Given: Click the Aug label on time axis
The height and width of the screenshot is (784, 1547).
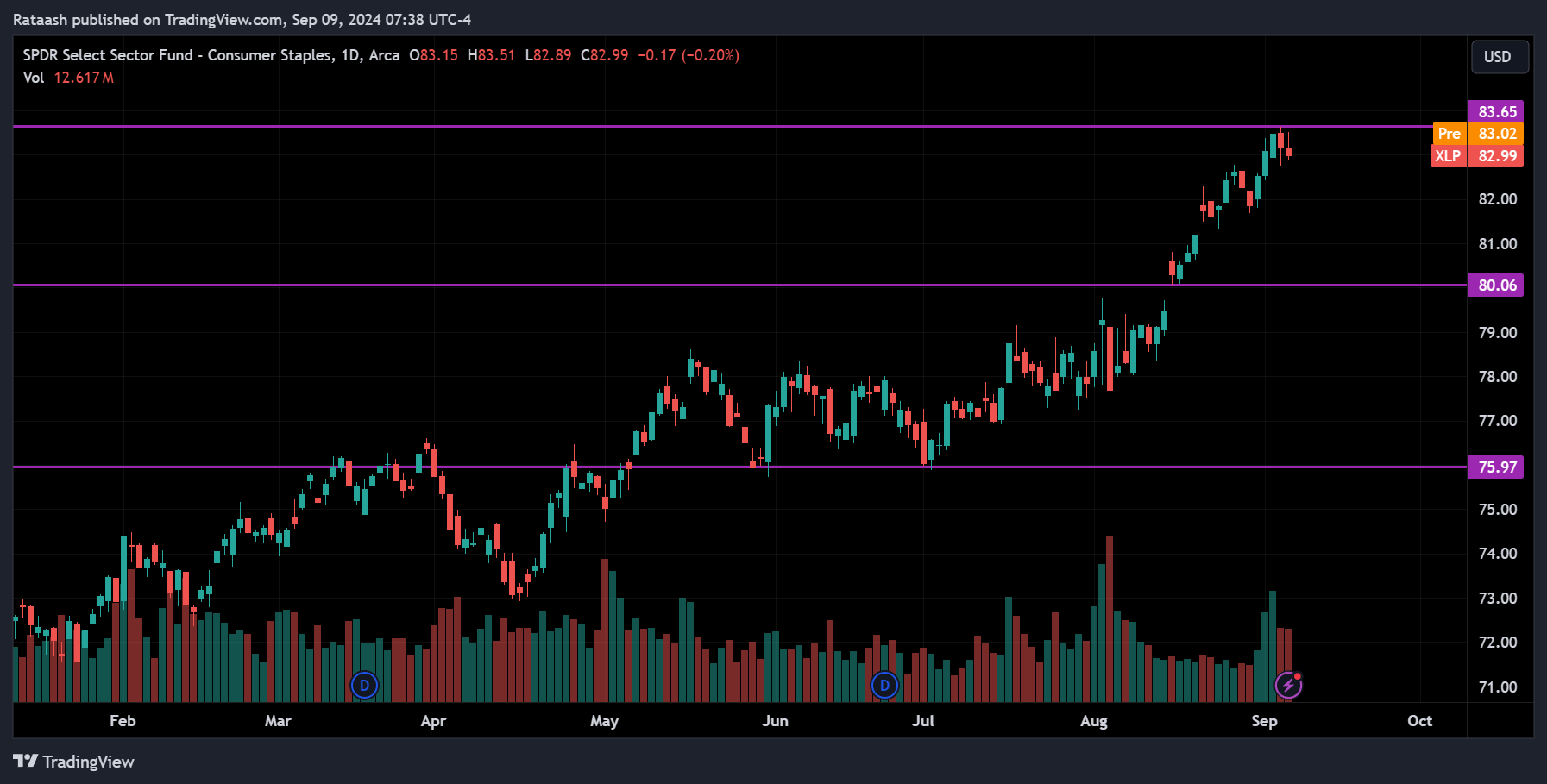Looking at the screenshot, I should click(x=1093, y=721).
